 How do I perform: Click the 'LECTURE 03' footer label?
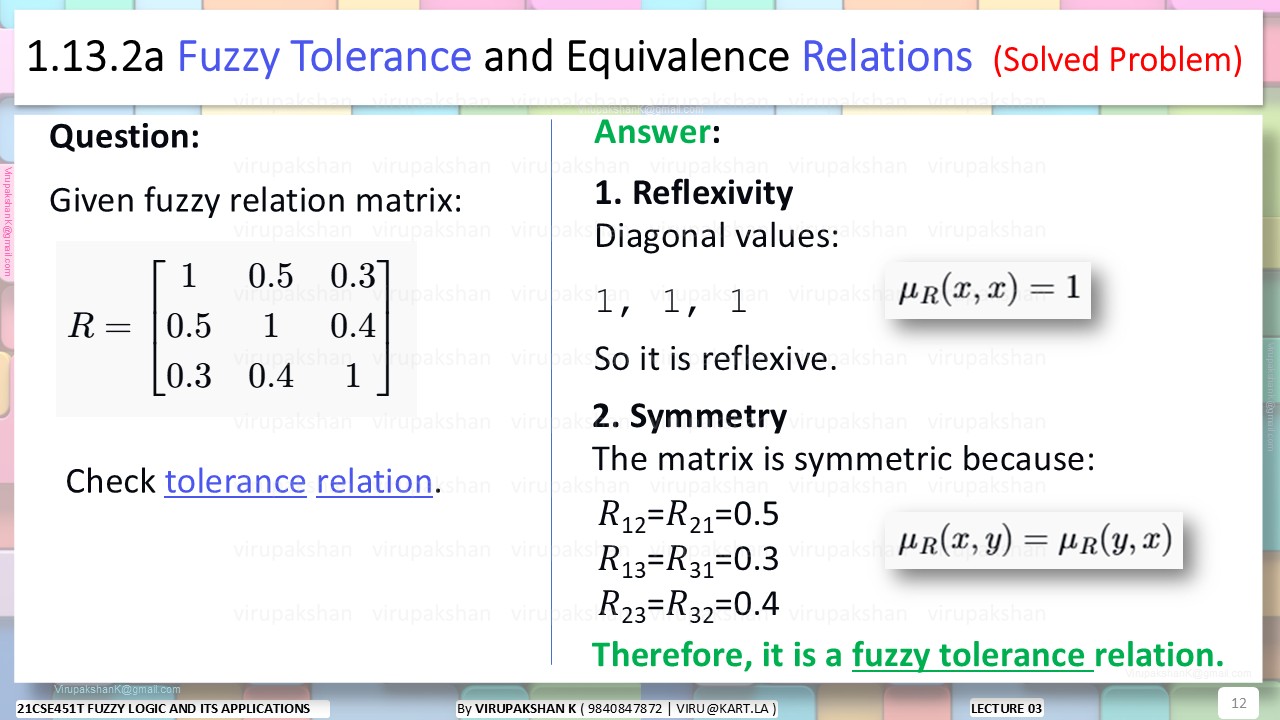[x=1006, y=709]
